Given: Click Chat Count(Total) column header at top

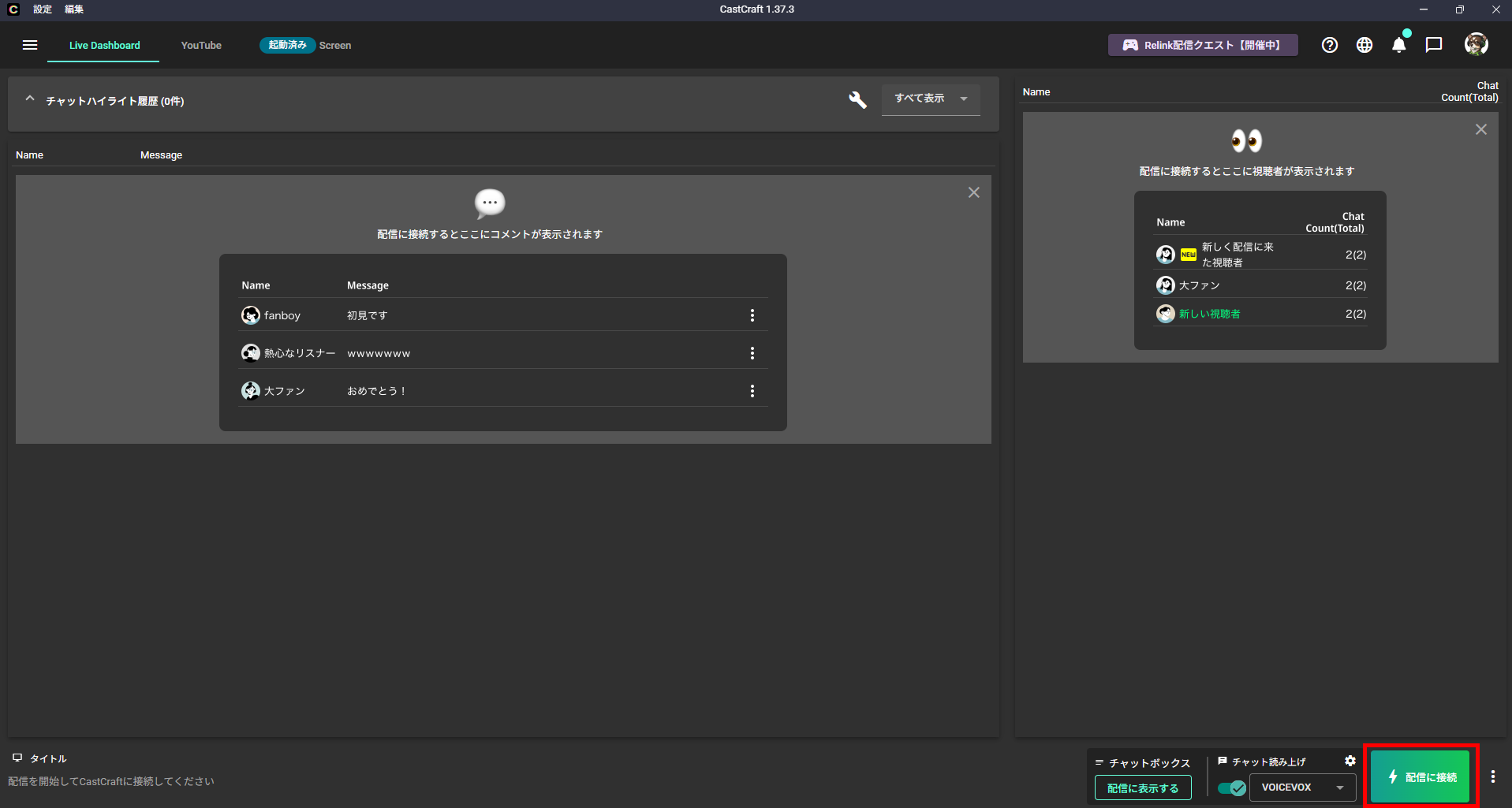Looking at the screenshot, I should coord(1469,91).
